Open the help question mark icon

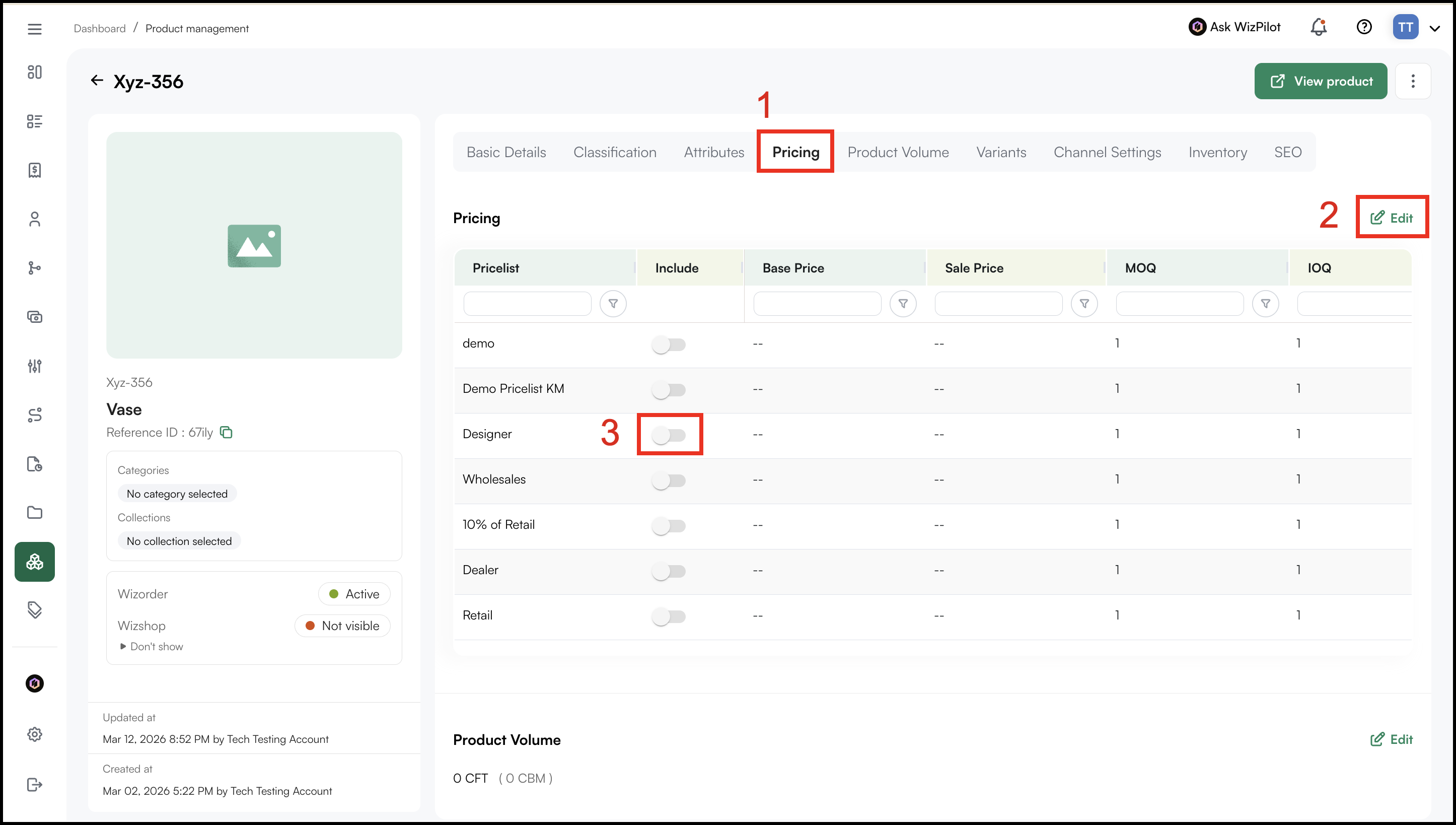tap(1364, 27)
